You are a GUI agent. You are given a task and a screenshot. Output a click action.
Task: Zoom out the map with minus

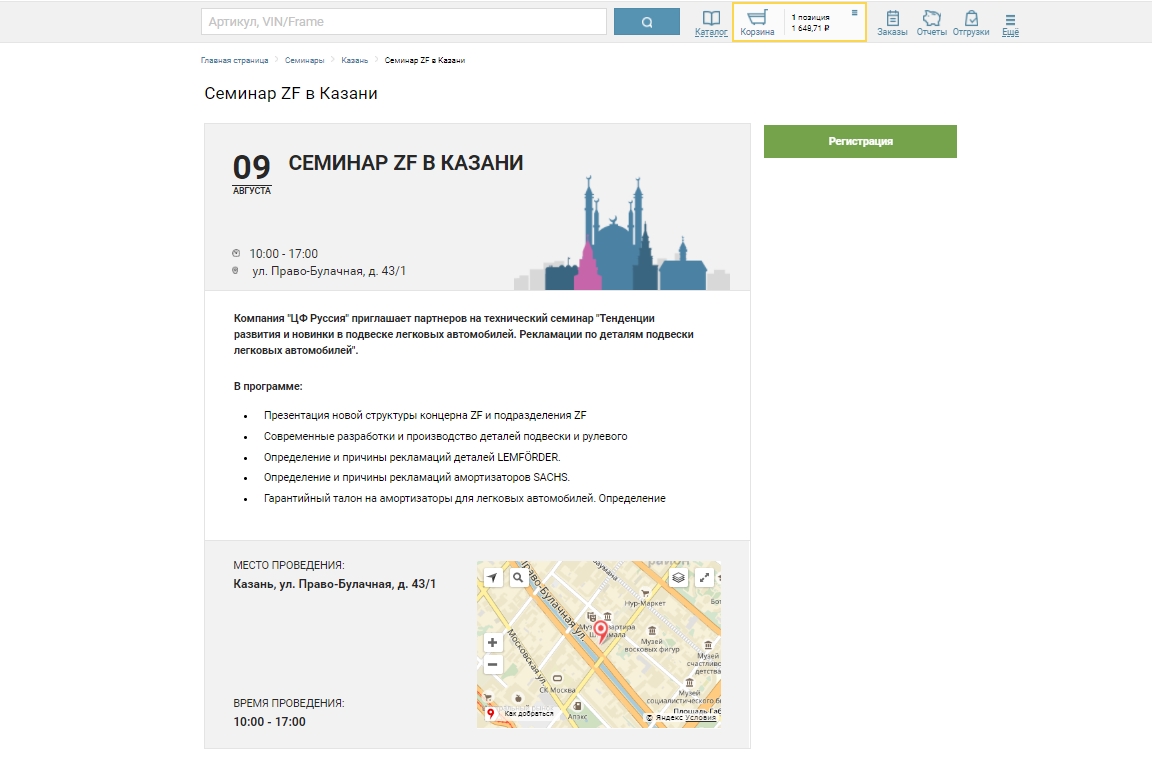pos(492,665)
